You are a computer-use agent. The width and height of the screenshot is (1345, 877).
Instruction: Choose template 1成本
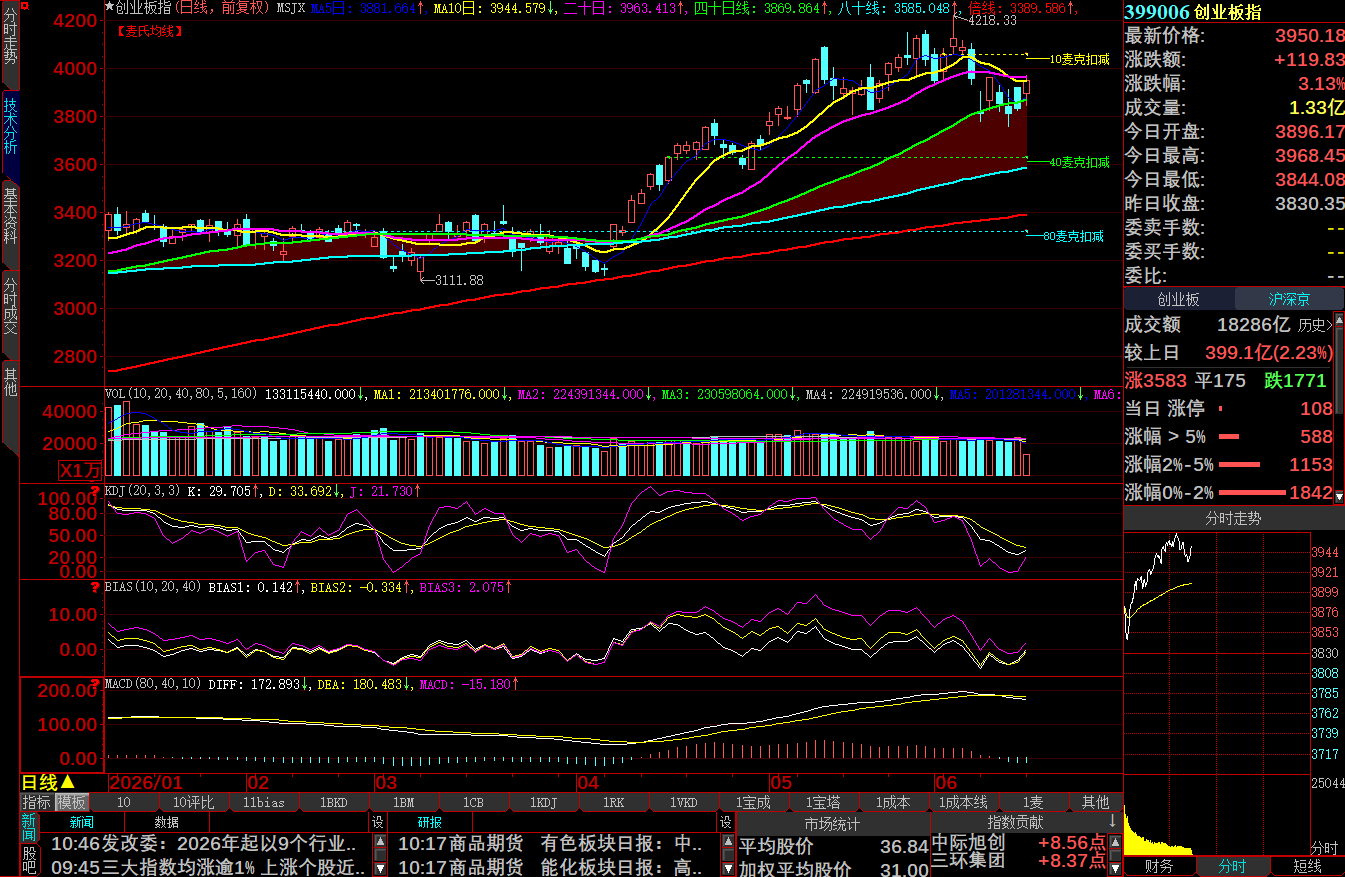coord(893,802)
